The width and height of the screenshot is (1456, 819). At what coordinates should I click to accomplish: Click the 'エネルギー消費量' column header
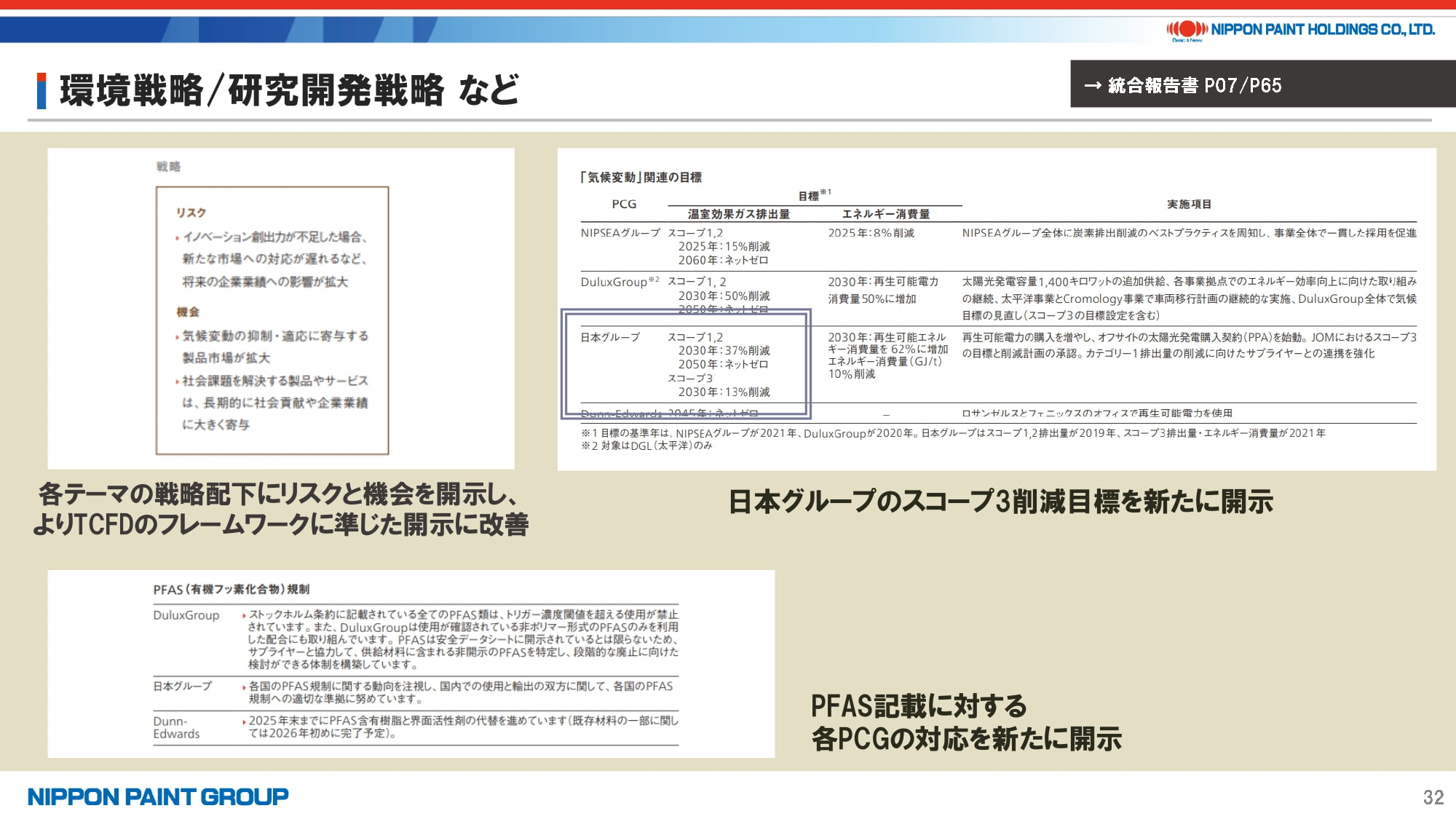point(886,214)
